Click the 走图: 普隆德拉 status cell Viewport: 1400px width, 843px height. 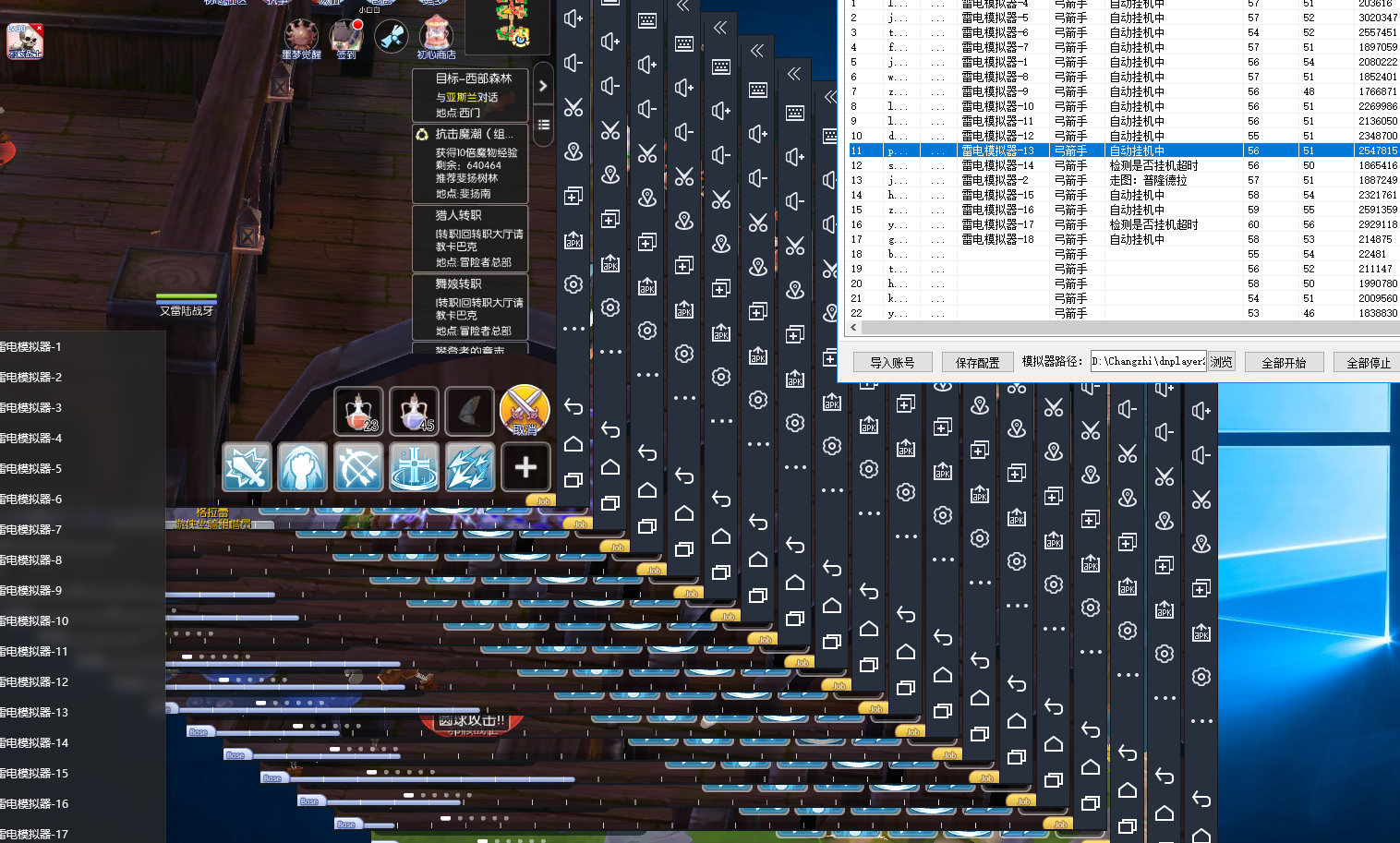pyautogui.click(x=1148, y=180)
